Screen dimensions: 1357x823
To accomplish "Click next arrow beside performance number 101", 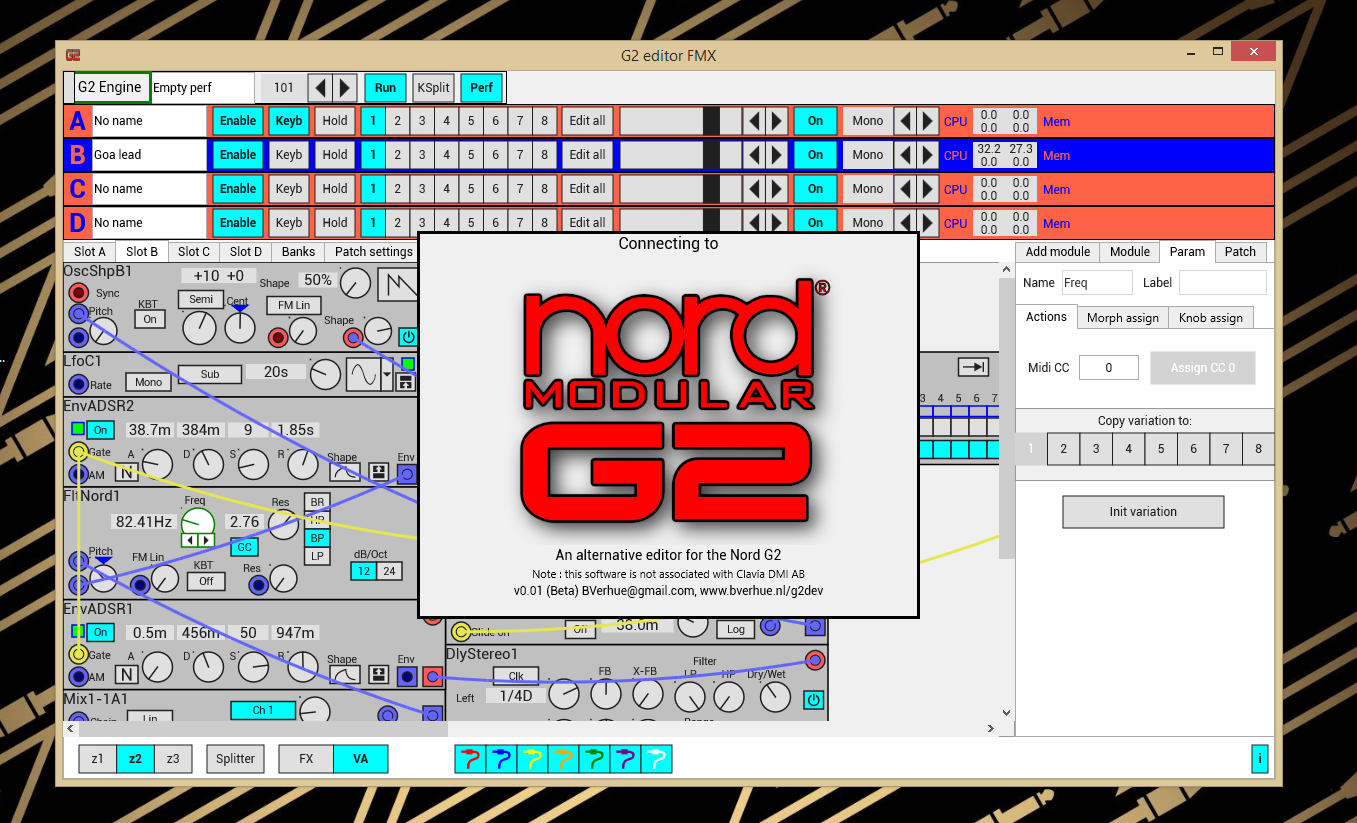I will coord(345,88).
